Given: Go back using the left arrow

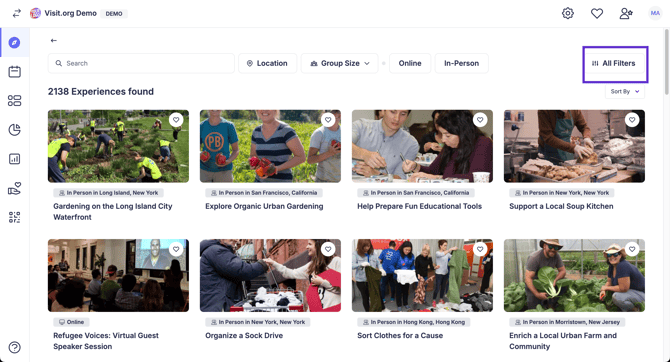Looking at the screenshot, I should tap(53, 41).
